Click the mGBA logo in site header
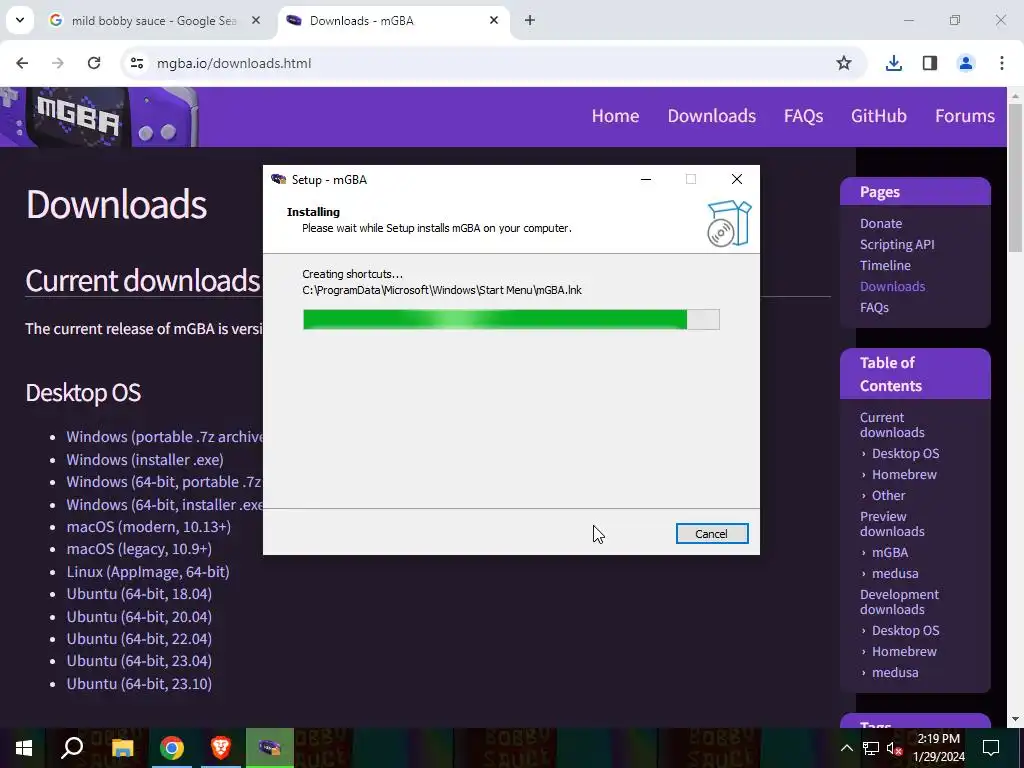Image resolution: width=1024 pixels, height=768 pixels. coord(99,117)
